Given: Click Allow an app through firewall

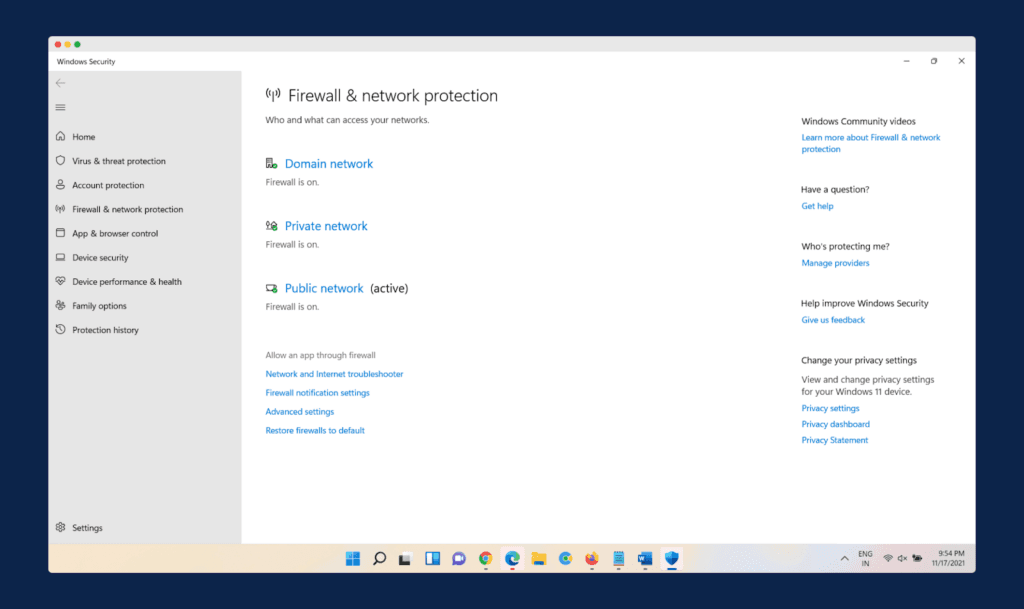Looking at the screenshot, I should pos(320,355).
